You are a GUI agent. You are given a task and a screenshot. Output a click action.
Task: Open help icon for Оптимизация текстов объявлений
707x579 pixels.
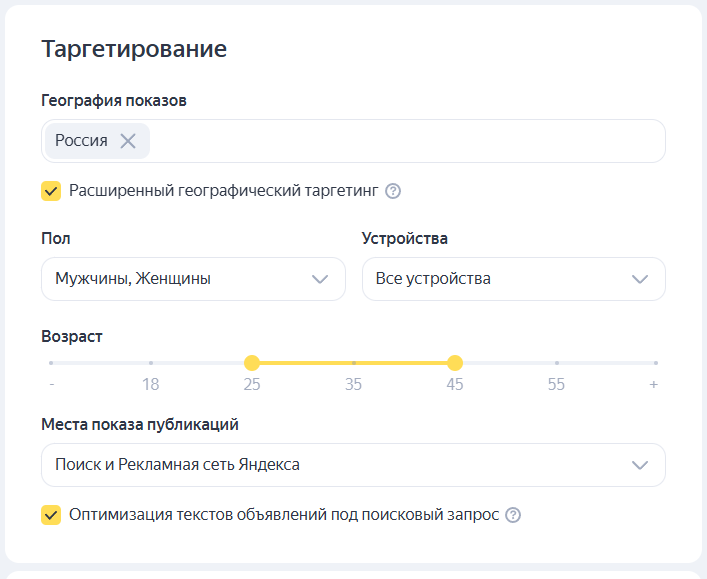coord(513,515)
